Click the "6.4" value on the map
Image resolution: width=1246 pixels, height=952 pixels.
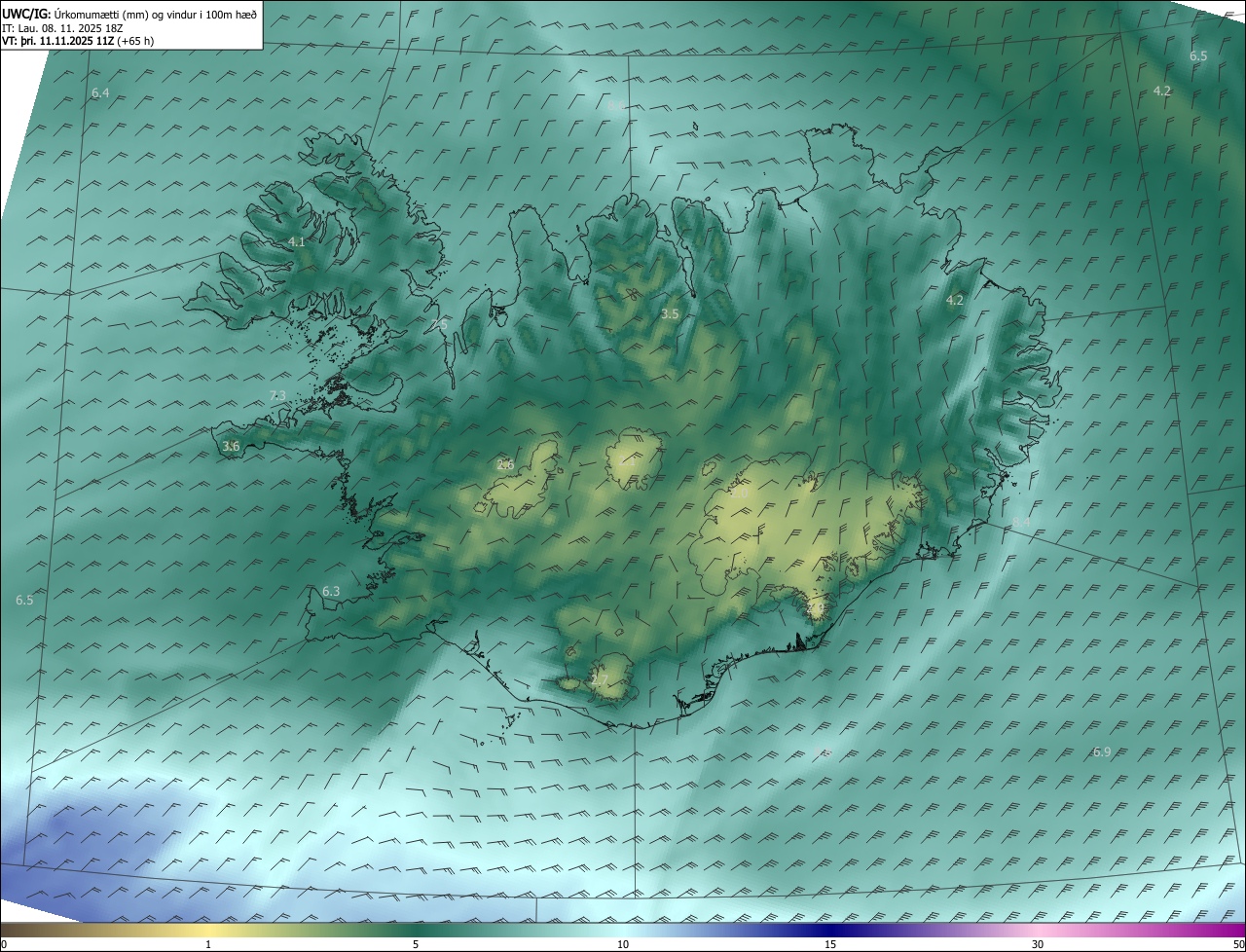tap(100, 92)
